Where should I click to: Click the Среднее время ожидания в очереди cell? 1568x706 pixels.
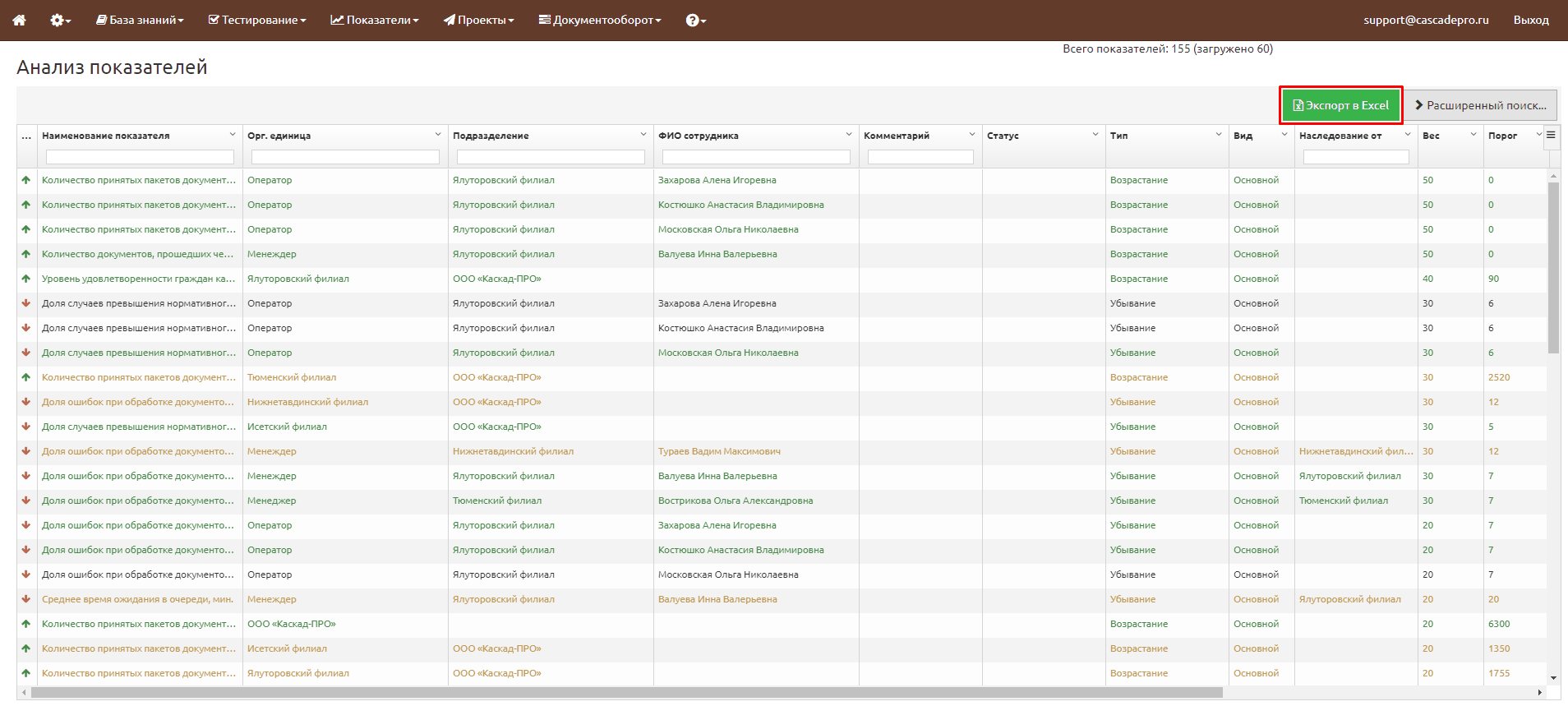click(x=140, y=599)
